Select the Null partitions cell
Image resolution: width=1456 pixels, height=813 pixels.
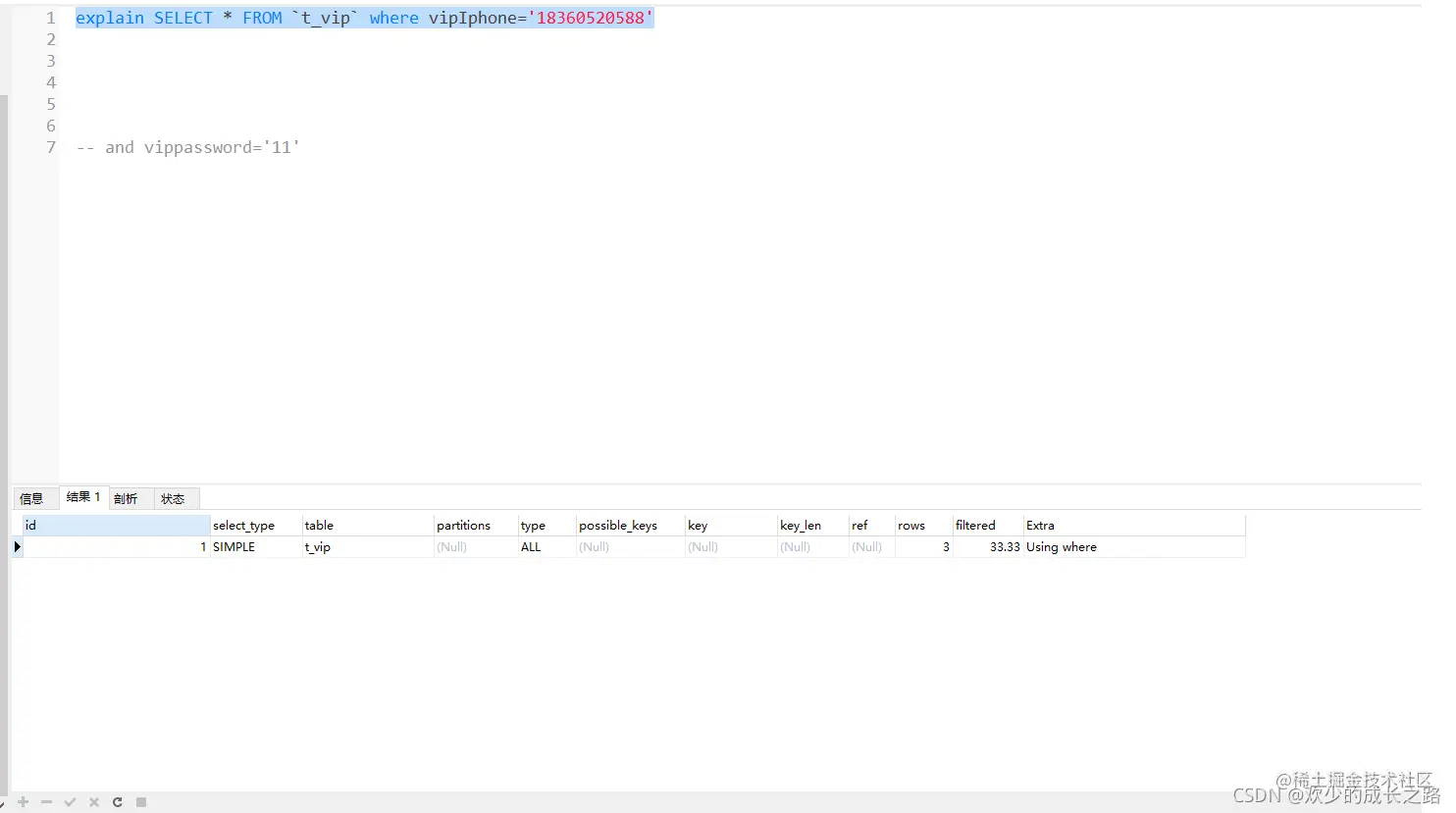point(476,547)
